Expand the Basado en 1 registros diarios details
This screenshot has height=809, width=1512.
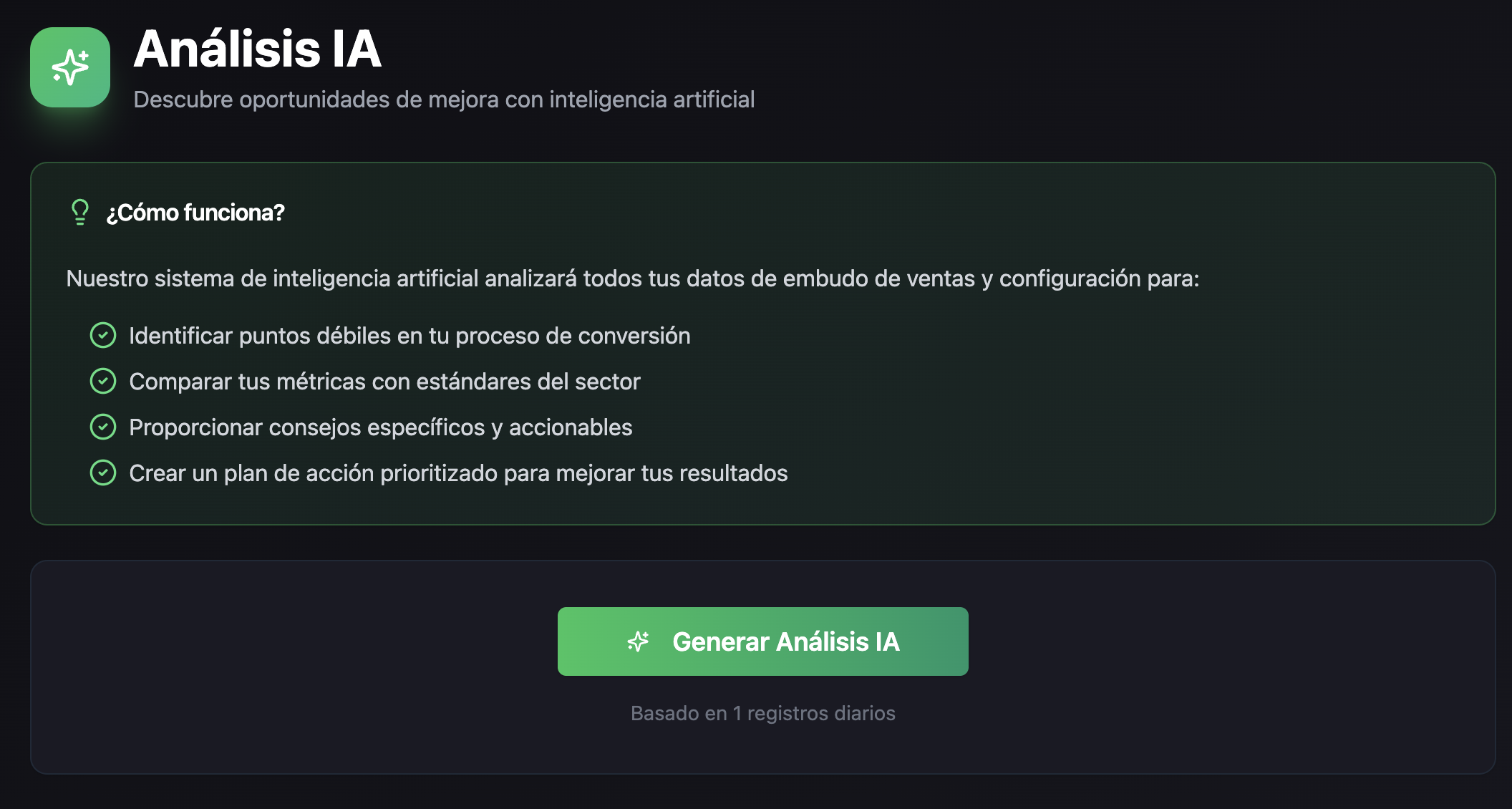[763, 713]
